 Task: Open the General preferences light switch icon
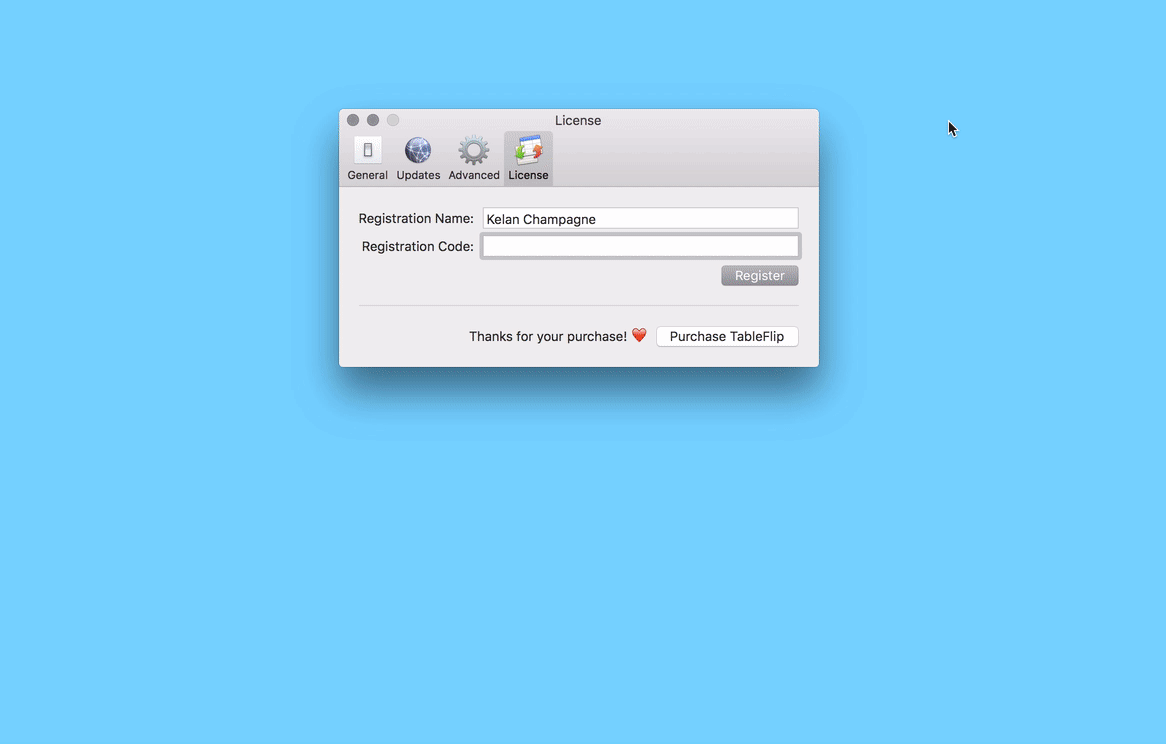click(367, 151)
